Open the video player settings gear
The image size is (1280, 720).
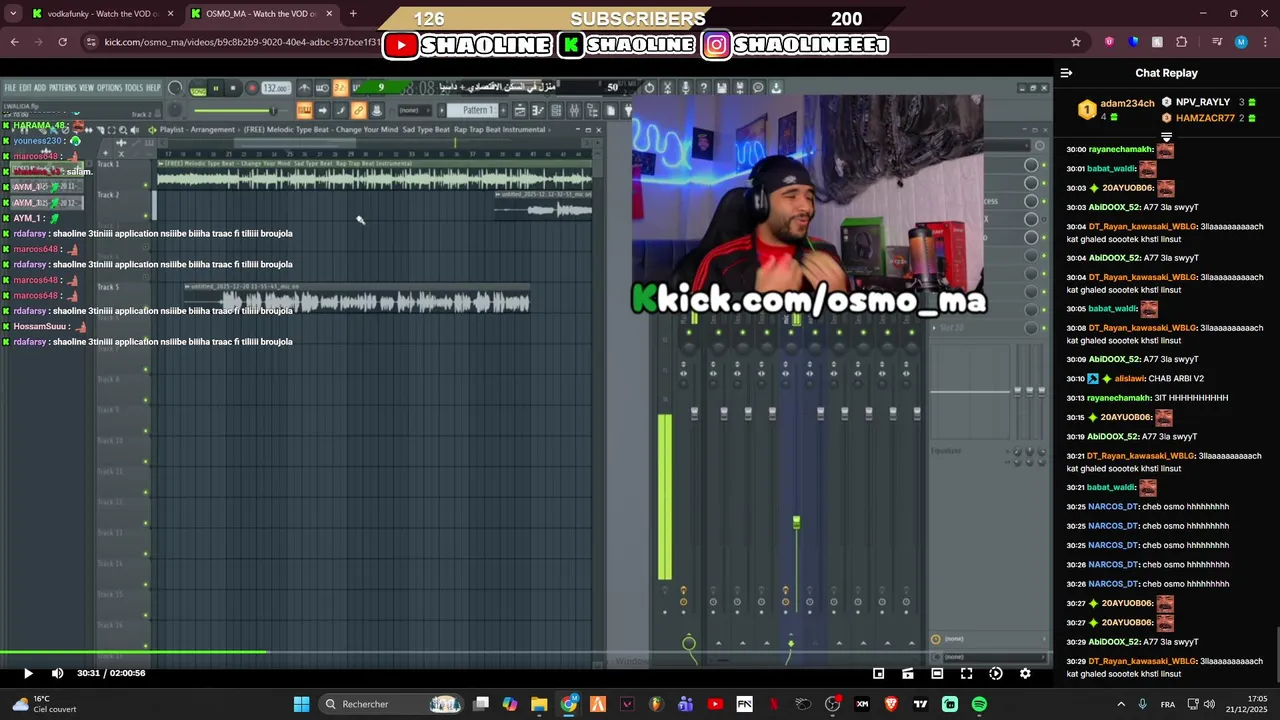click(x=1025, y=673)
